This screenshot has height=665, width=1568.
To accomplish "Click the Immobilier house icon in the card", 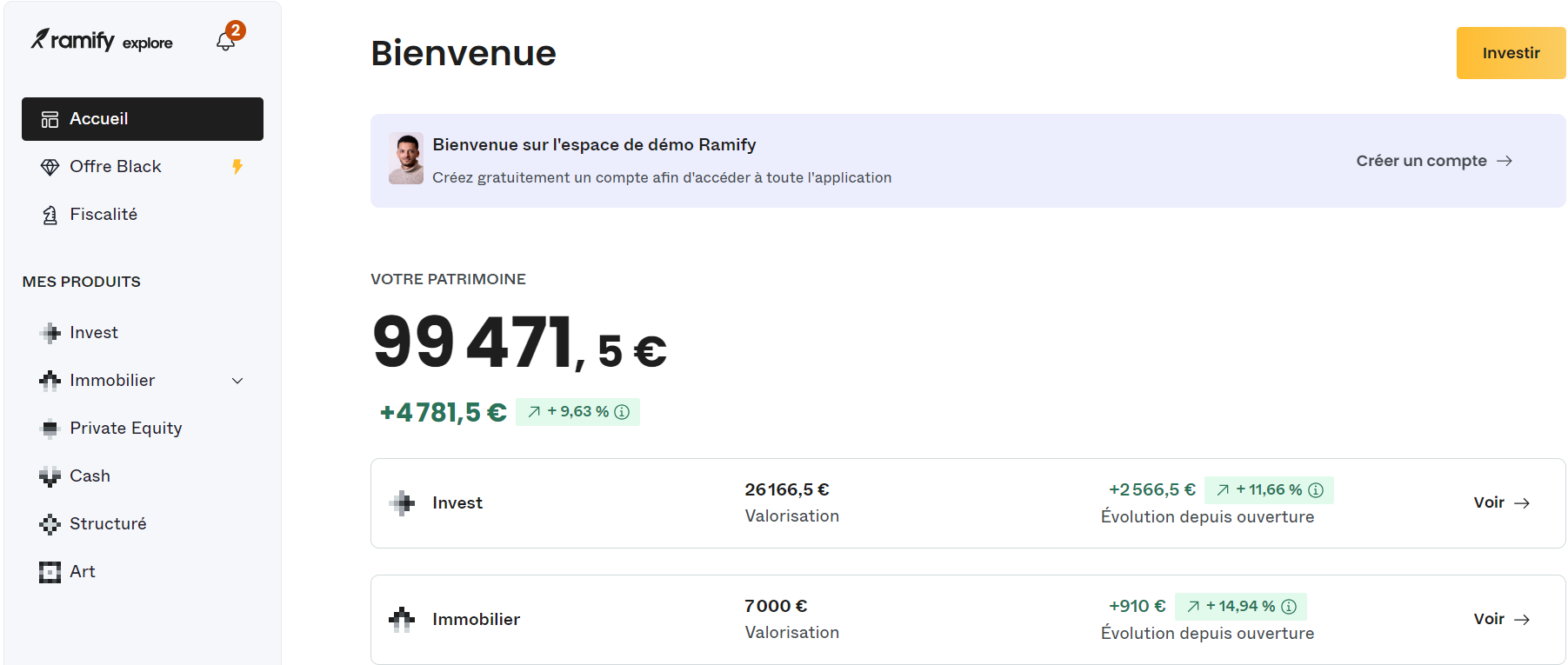I will tap(402, 619).
